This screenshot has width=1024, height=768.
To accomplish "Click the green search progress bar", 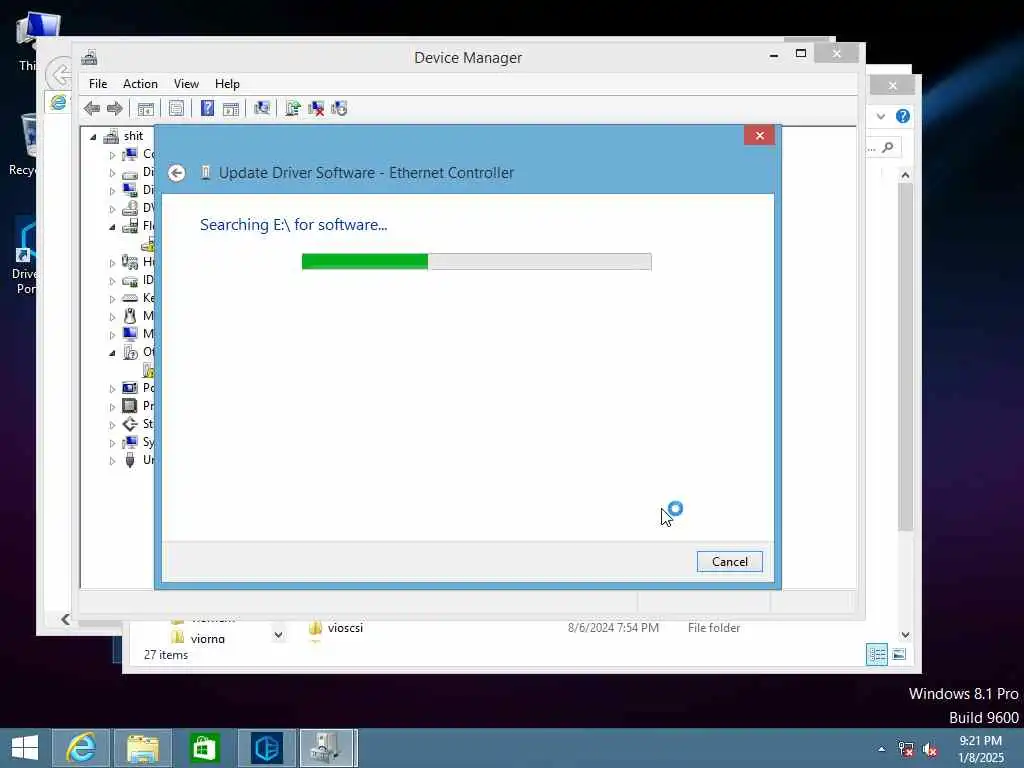I will click(x=477, y=262).
